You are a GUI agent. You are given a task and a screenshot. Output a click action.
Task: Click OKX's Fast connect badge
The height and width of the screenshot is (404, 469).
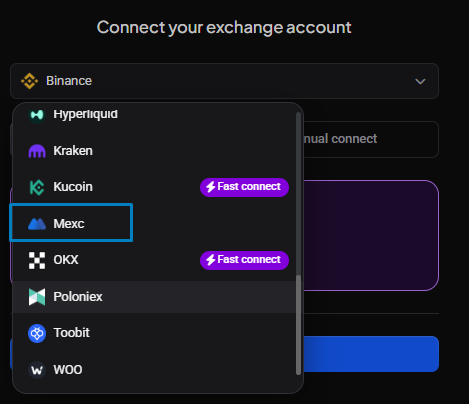click(x=244, y=260)
